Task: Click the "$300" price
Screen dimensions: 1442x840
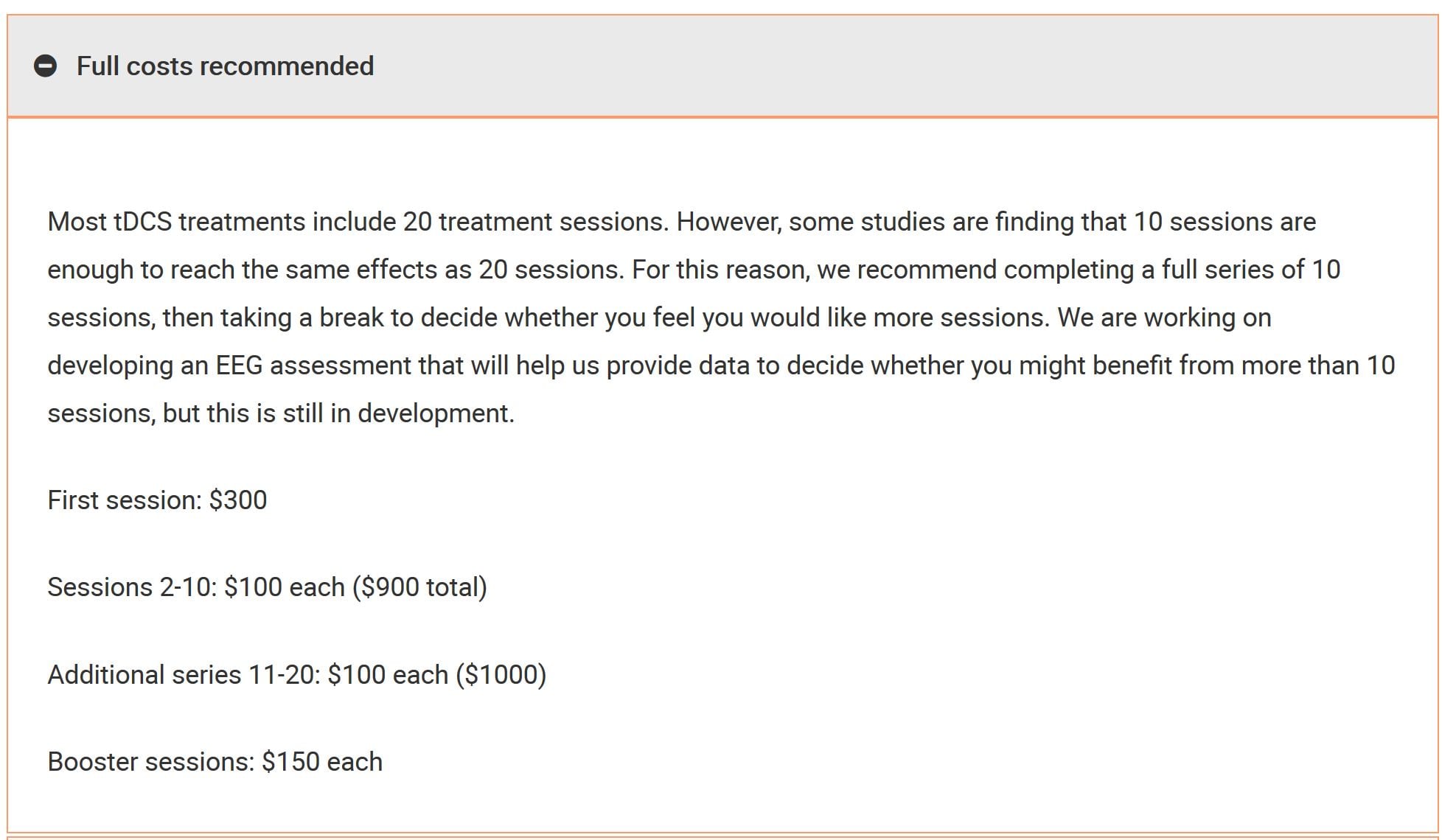Action: [x=238, y=500]
